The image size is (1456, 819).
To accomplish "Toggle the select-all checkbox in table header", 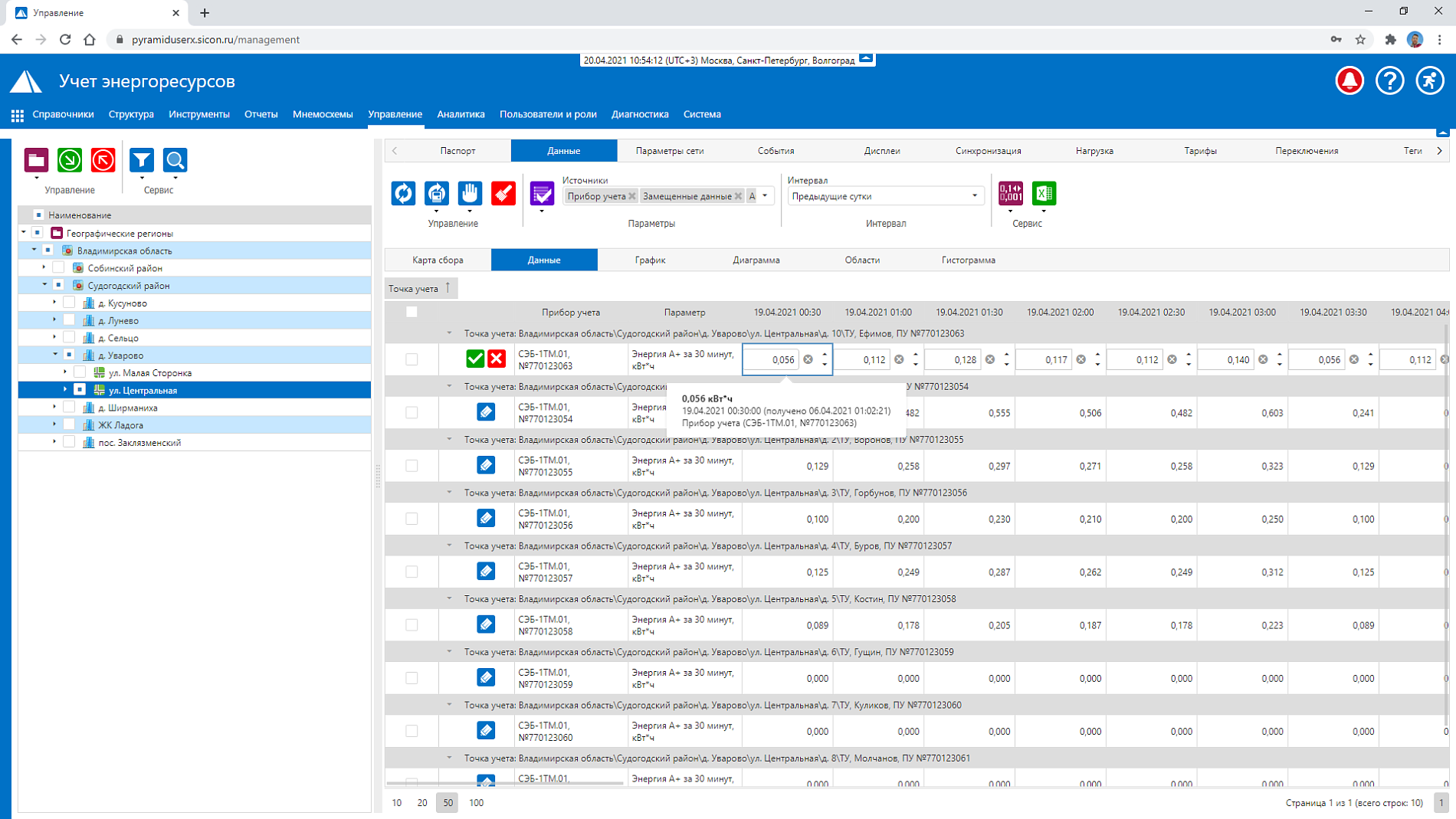I will pos(412,312).
